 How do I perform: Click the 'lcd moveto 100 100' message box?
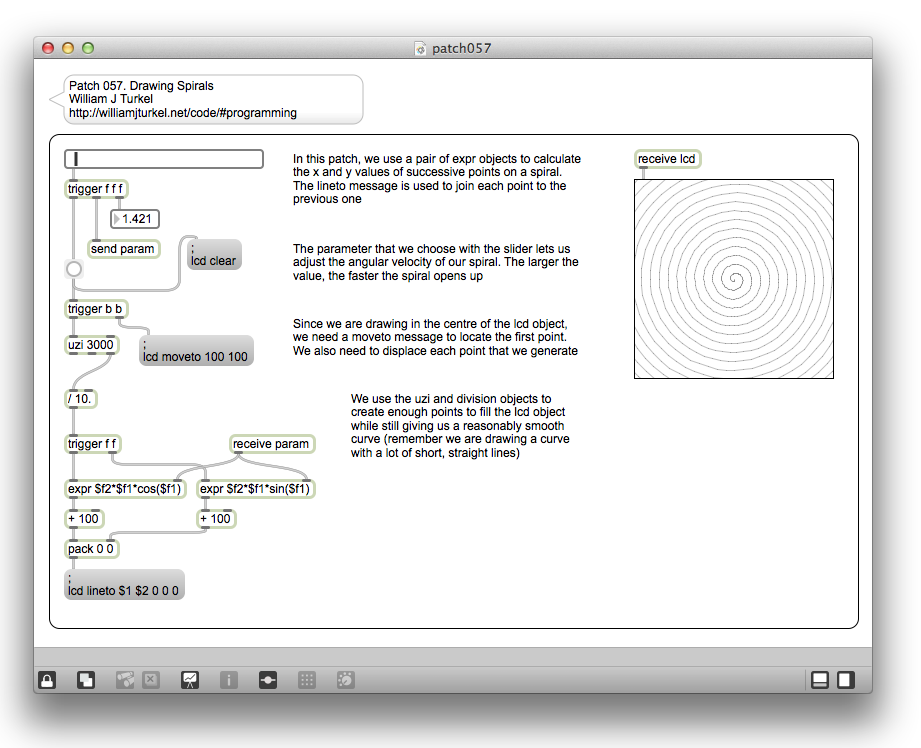(x=196, y=351)
